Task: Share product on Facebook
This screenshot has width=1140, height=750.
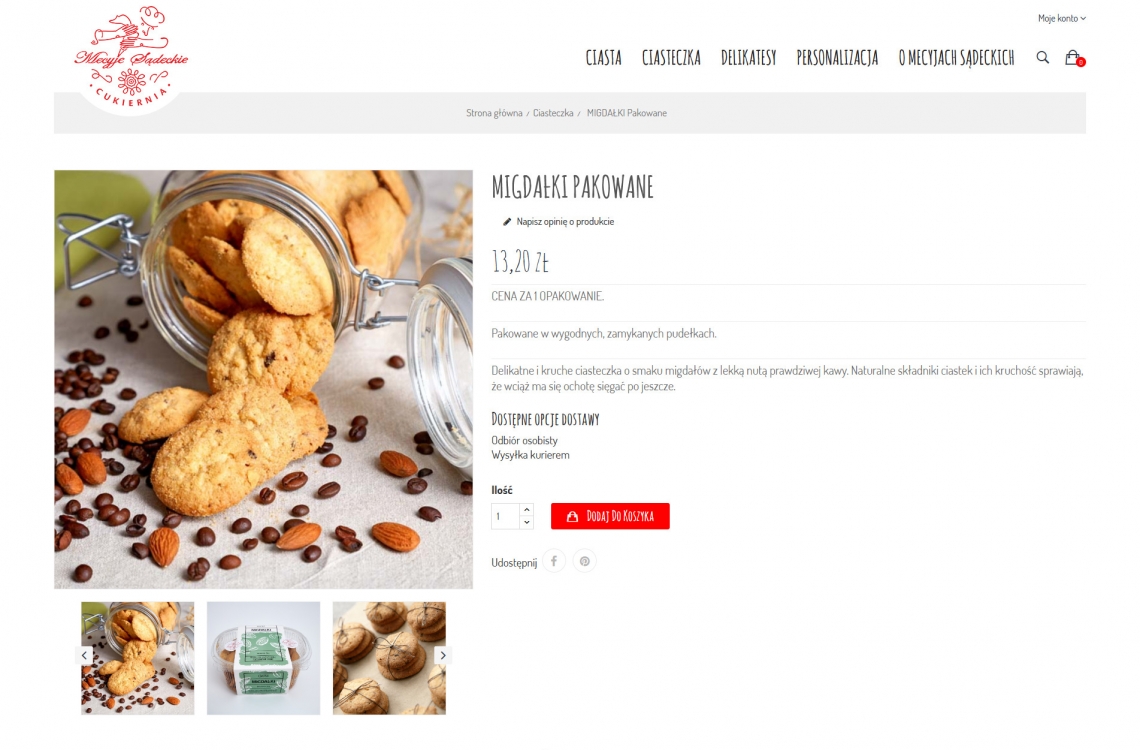Action: tap(554, 561)
